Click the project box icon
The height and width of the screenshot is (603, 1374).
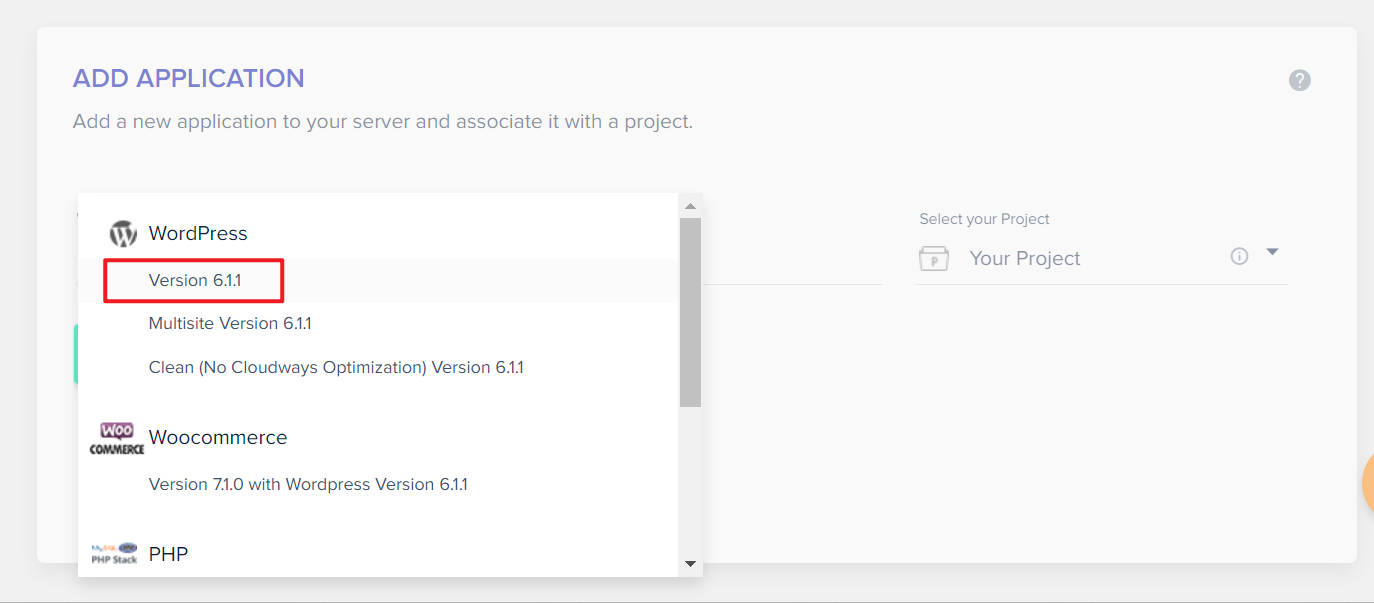point(933,258)
